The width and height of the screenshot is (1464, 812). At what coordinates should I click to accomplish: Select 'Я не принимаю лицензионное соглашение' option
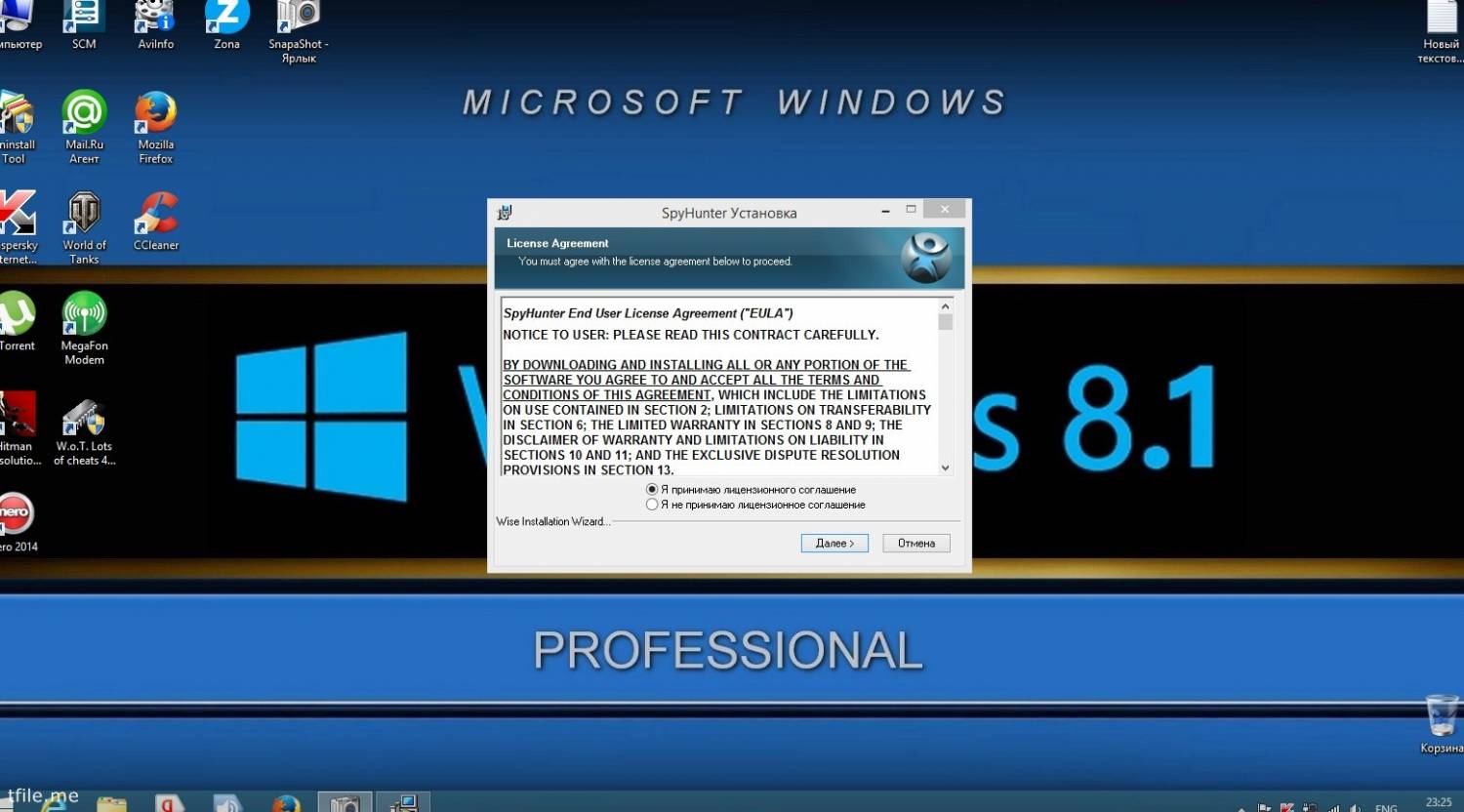(652, 505)
